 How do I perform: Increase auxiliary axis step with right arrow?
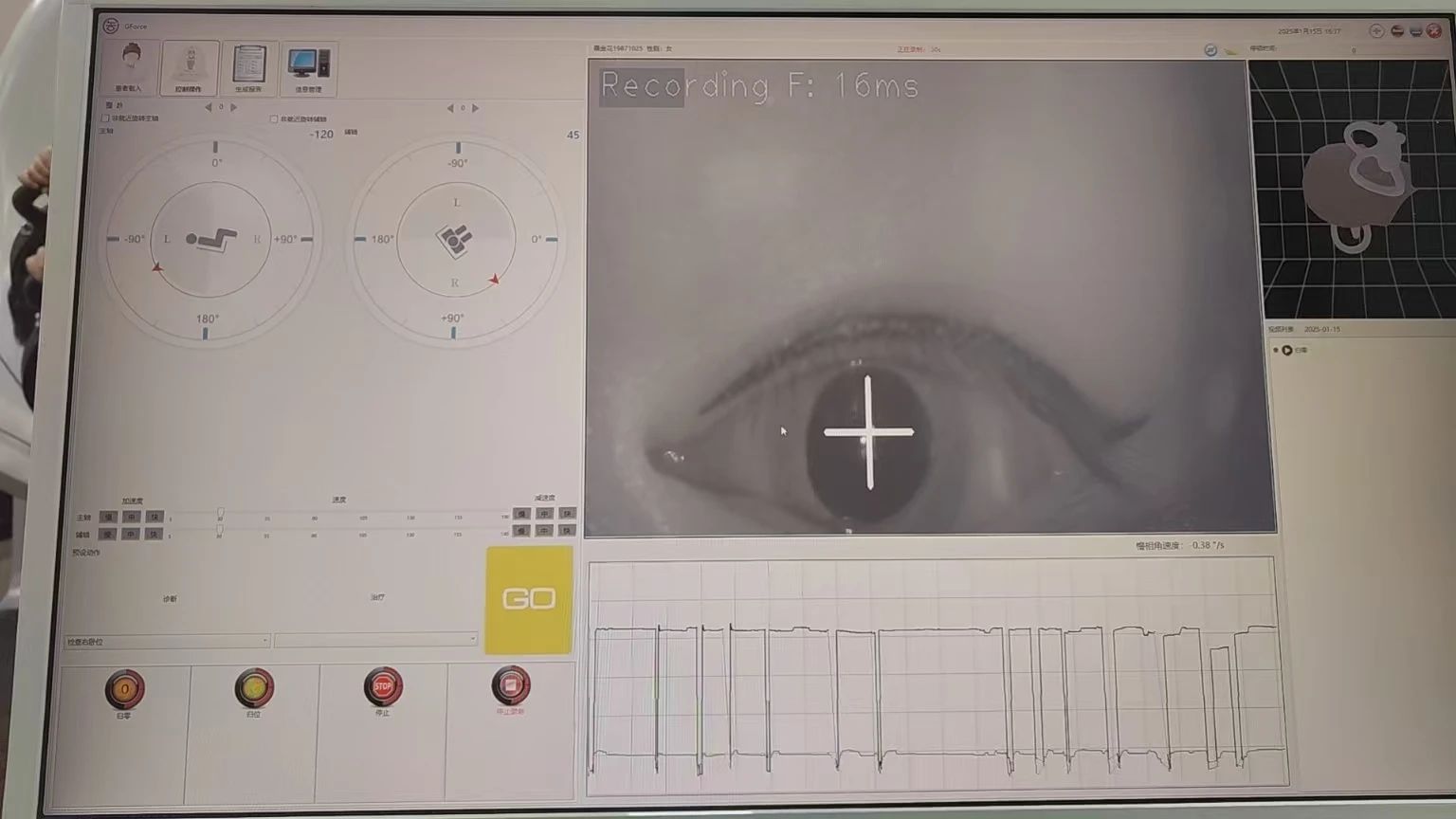click(476, 108)
